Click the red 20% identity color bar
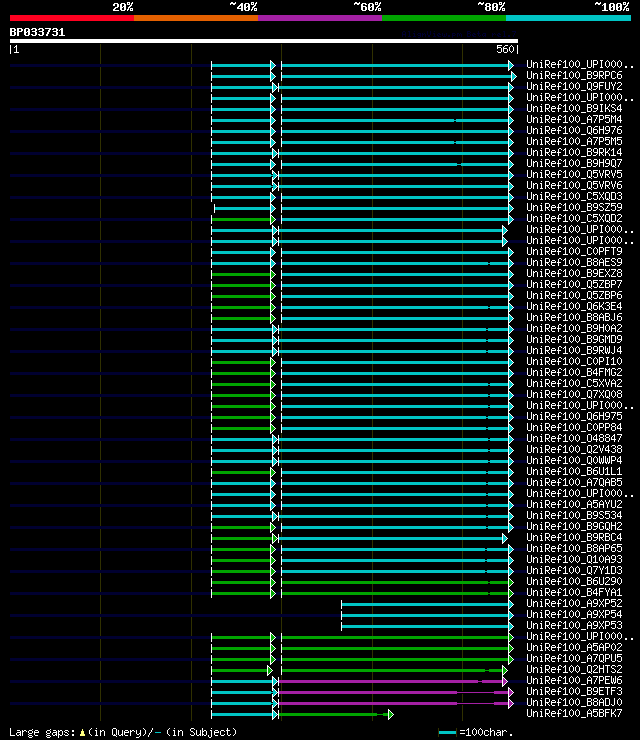Image resolution: width=640 pixels, height=740 pixels. (72, 18)
